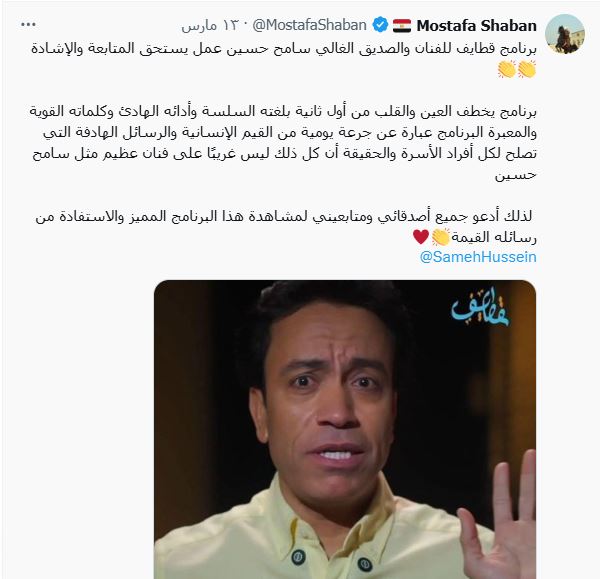Click the last line رسائله القيمة
This screenshot has height=579, width=600.
pos(494,237)
